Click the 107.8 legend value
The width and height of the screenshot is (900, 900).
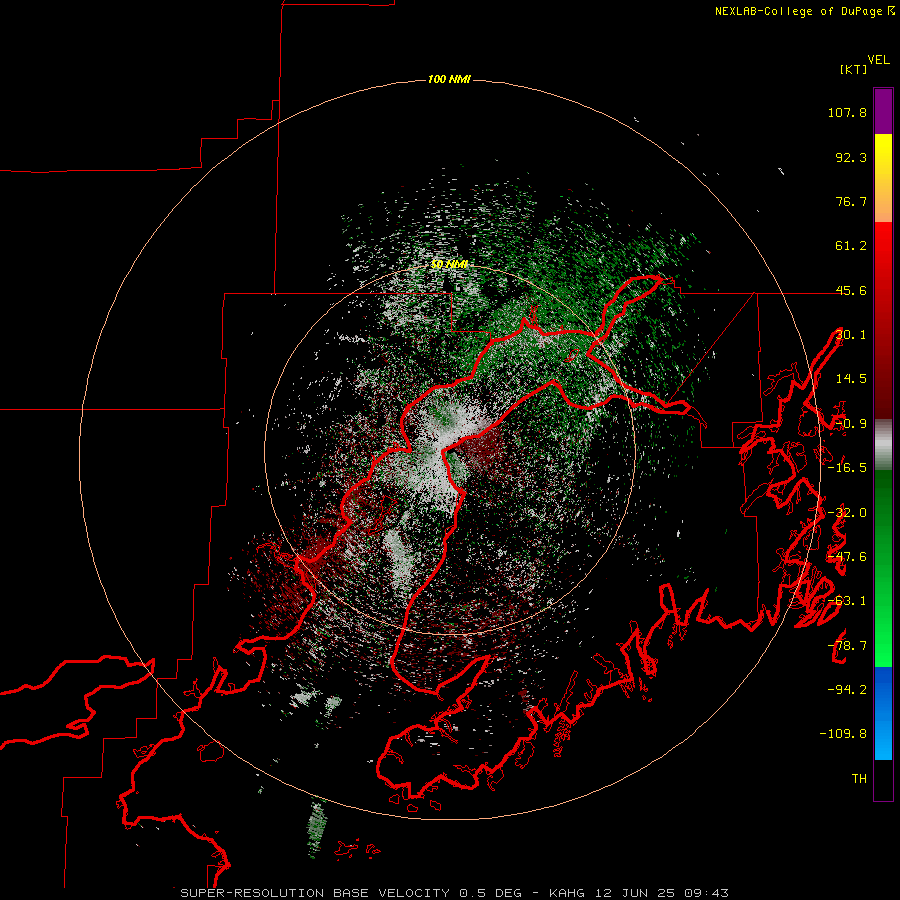tap(847, 112)
